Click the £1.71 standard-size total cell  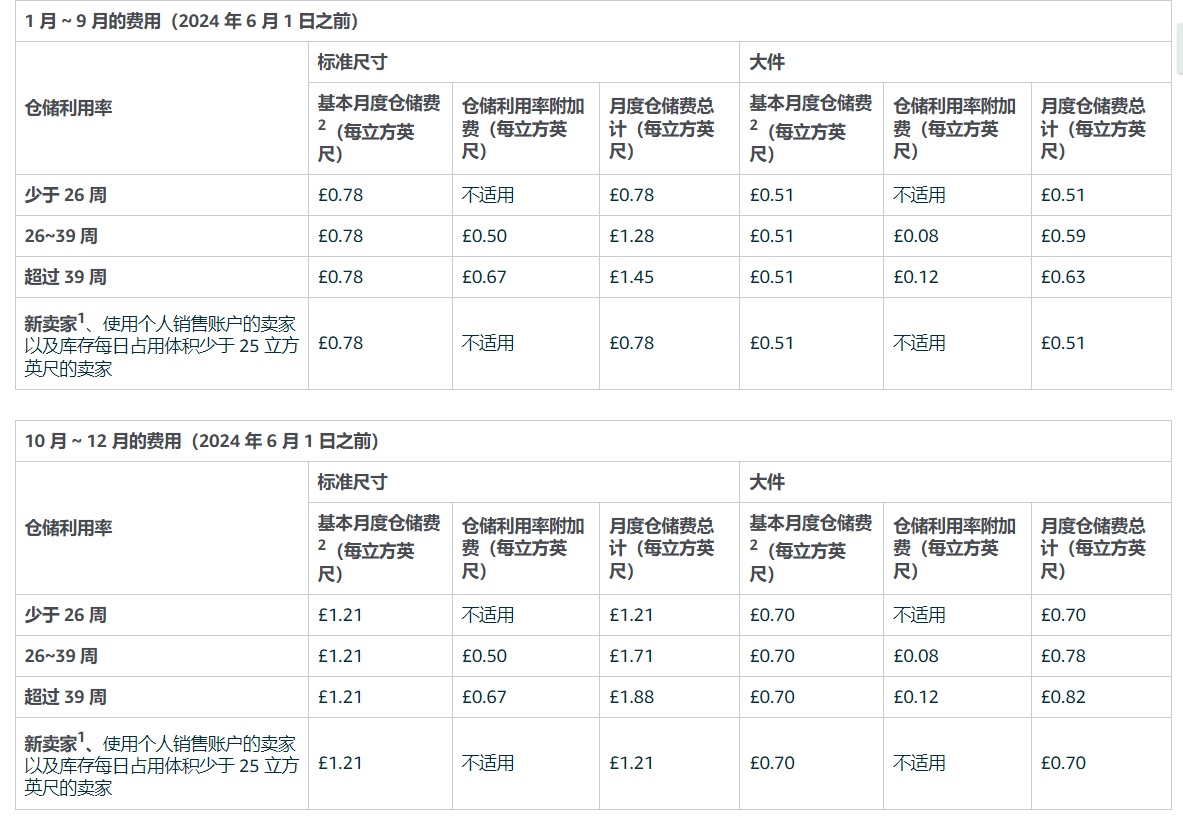(630, 656)
